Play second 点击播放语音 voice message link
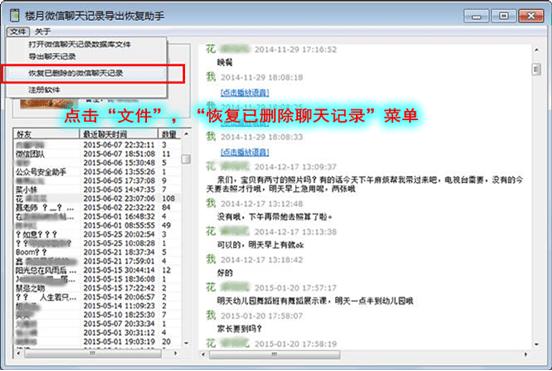The width and height of the screenshot is (552, 371). point(245,152)
